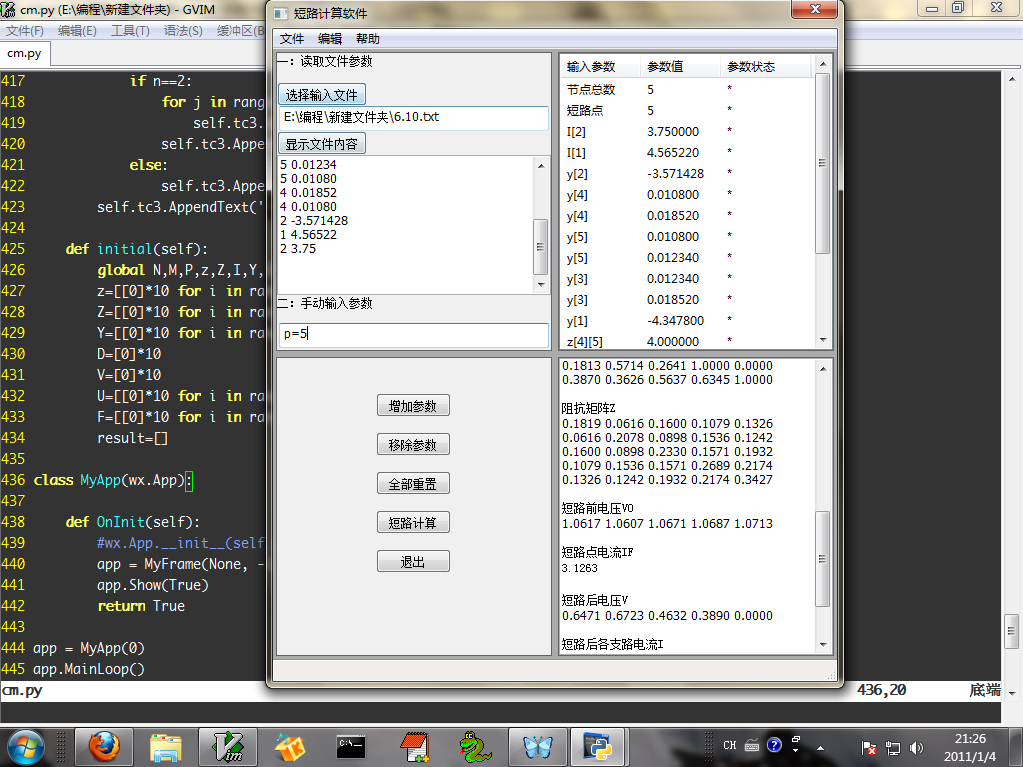
Task: Open GVIM 文件(F) menu
Action: (x=24, y=31)
